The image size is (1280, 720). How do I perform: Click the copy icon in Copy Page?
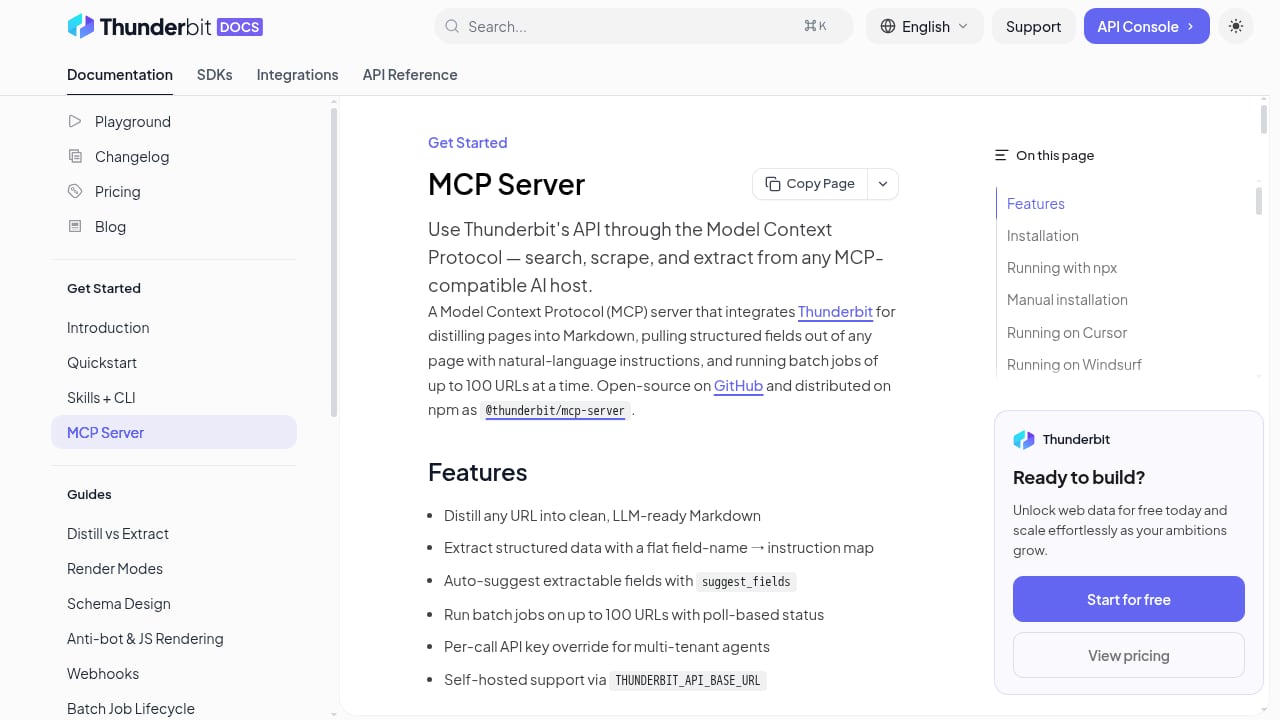click(773, 184)
